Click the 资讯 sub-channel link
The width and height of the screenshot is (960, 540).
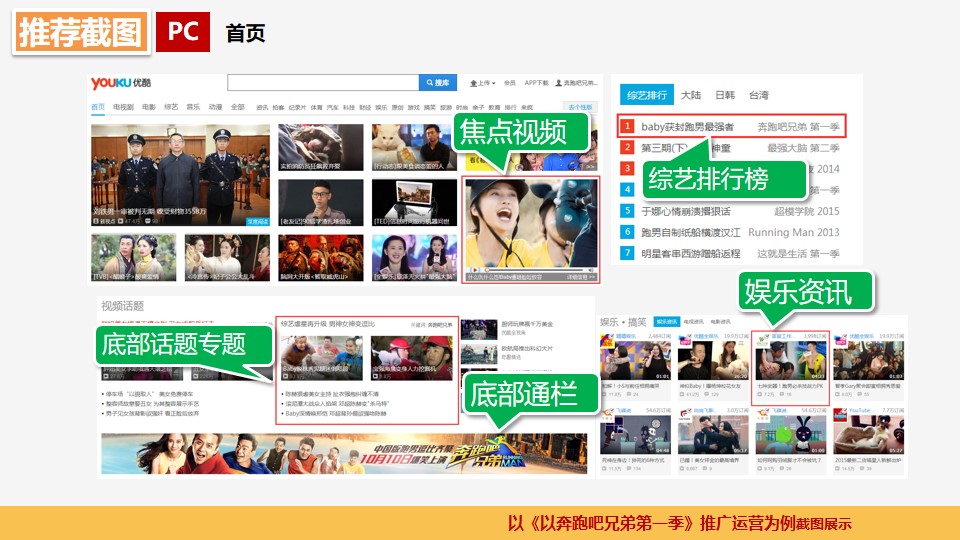pyautogui.click(x=262, y=108)
